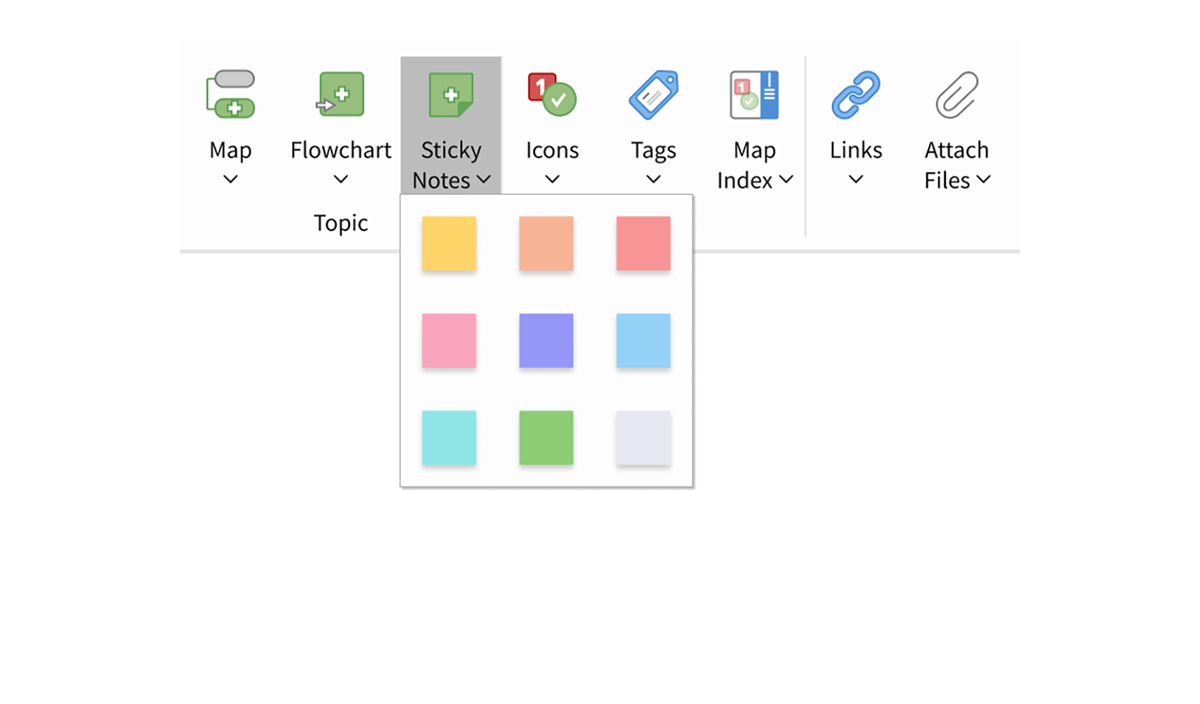Pick the light gray sticky note
The image size is (1200, 704).
click(643, 437)
